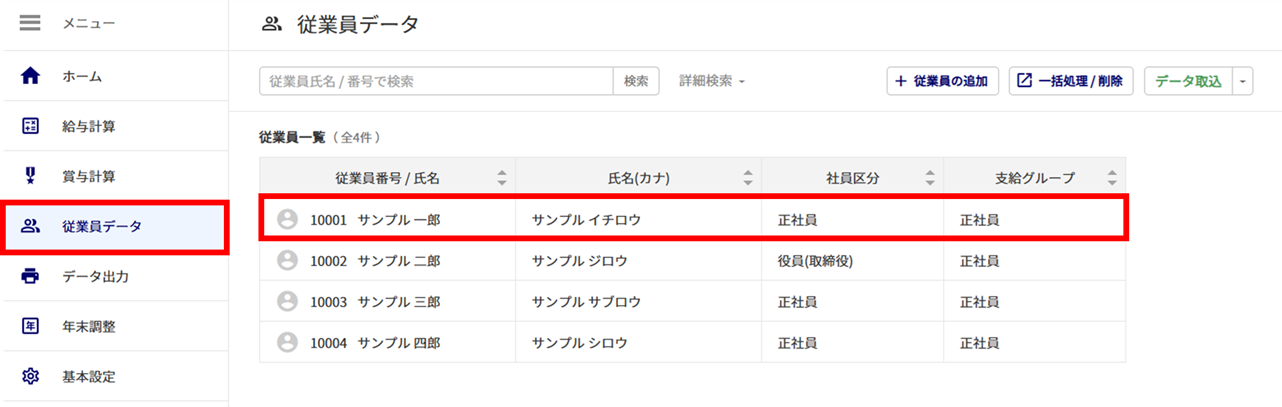1282x407 pixels.
Task: Open the データ取込 dropdown arrow
Action: [x=1242, y=81]
